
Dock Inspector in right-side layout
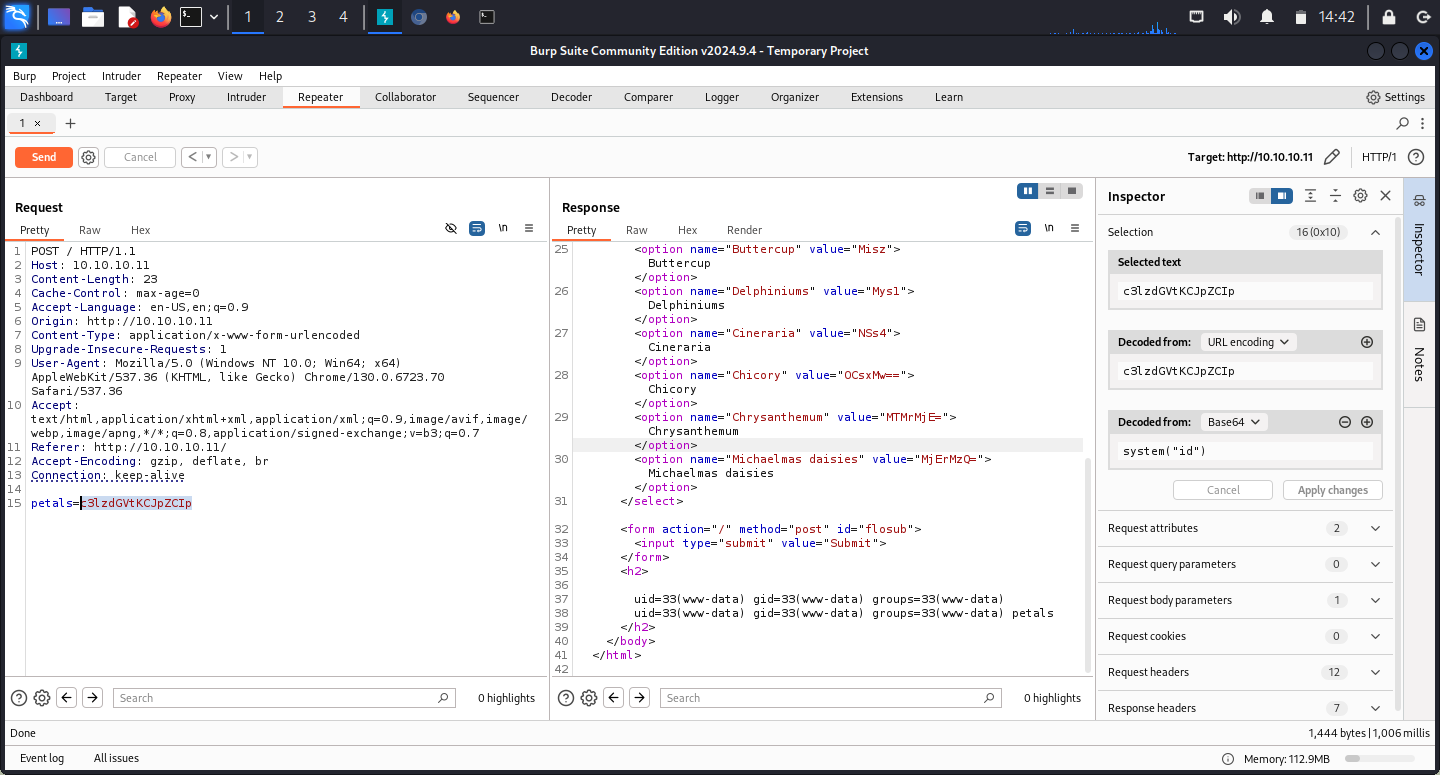[x=1282, y=196]
